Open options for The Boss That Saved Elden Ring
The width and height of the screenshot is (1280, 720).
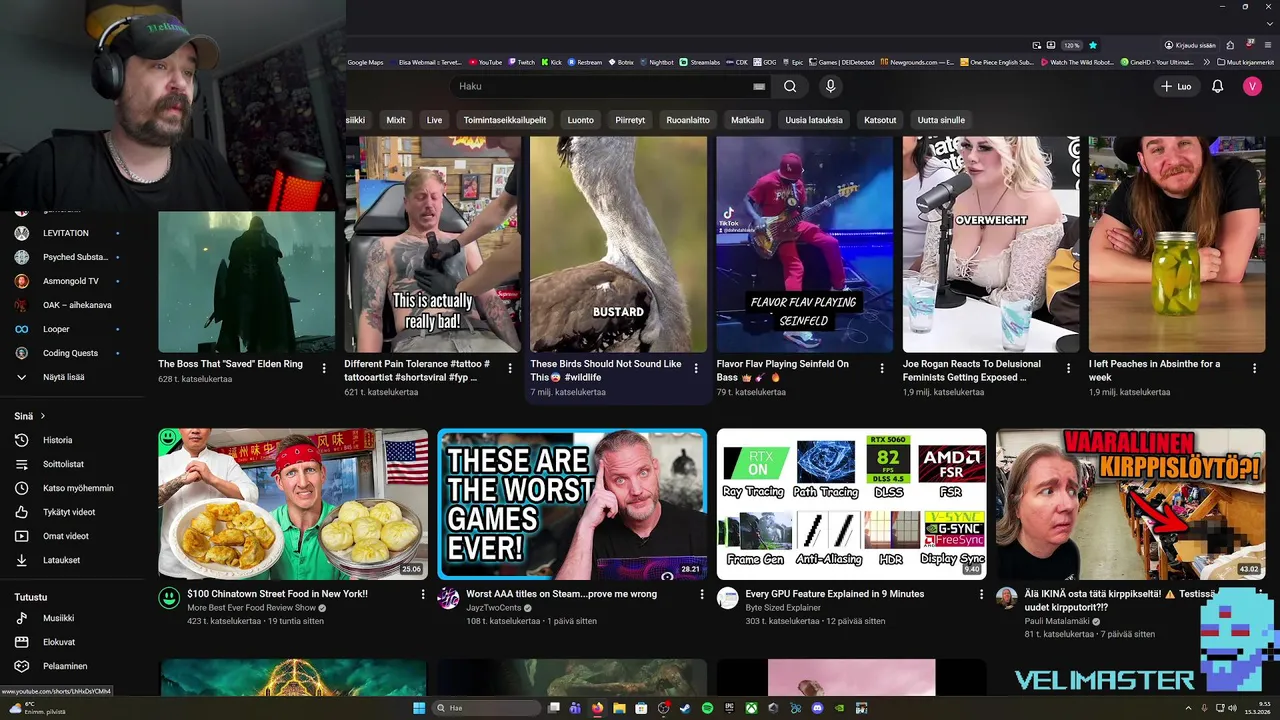324,368
